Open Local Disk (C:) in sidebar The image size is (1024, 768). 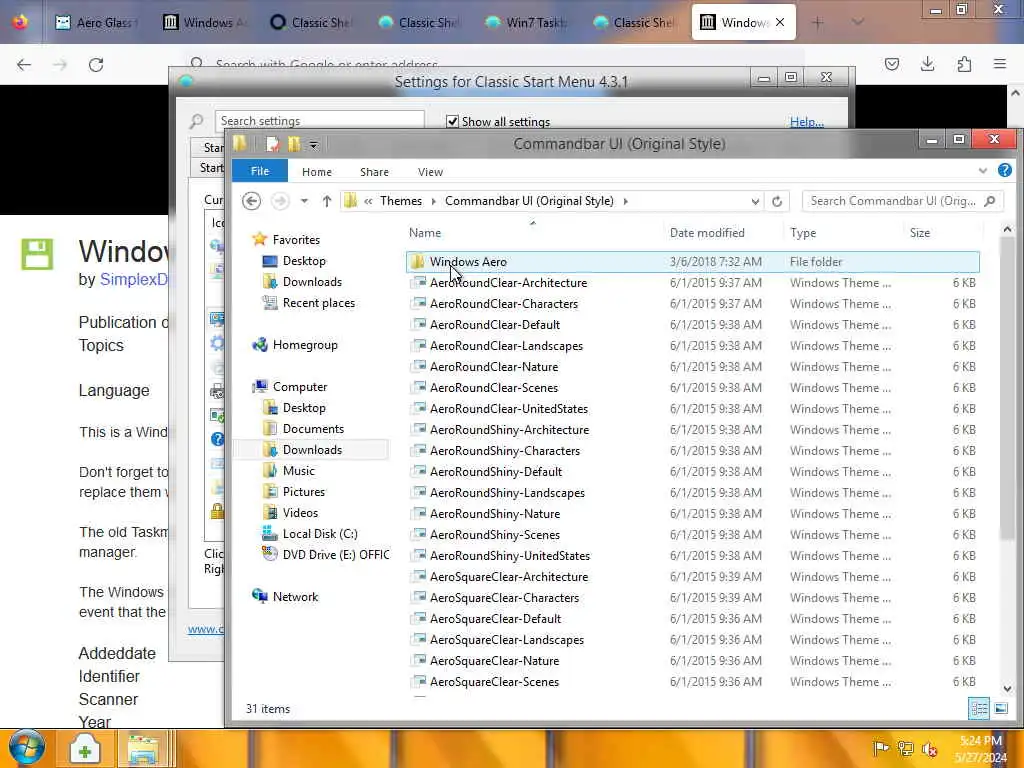click(x=320, y=534)
